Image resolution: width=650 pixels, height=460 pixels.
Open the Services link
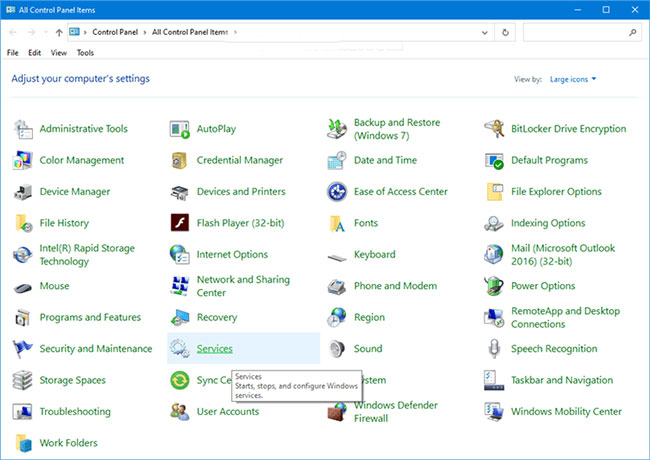click(x=214, y=349)
